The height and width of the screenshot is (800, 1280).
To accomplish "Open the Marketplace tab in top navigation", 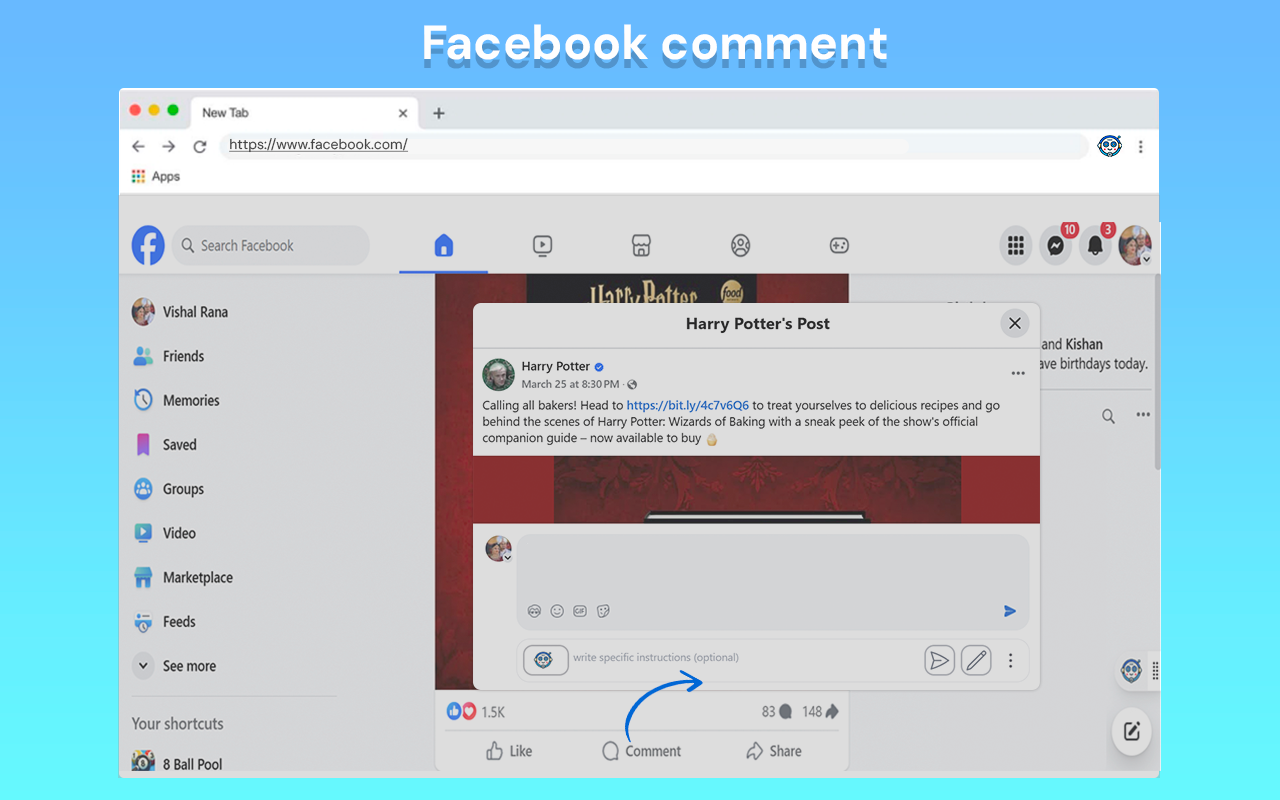I will (x=641, y=245).
